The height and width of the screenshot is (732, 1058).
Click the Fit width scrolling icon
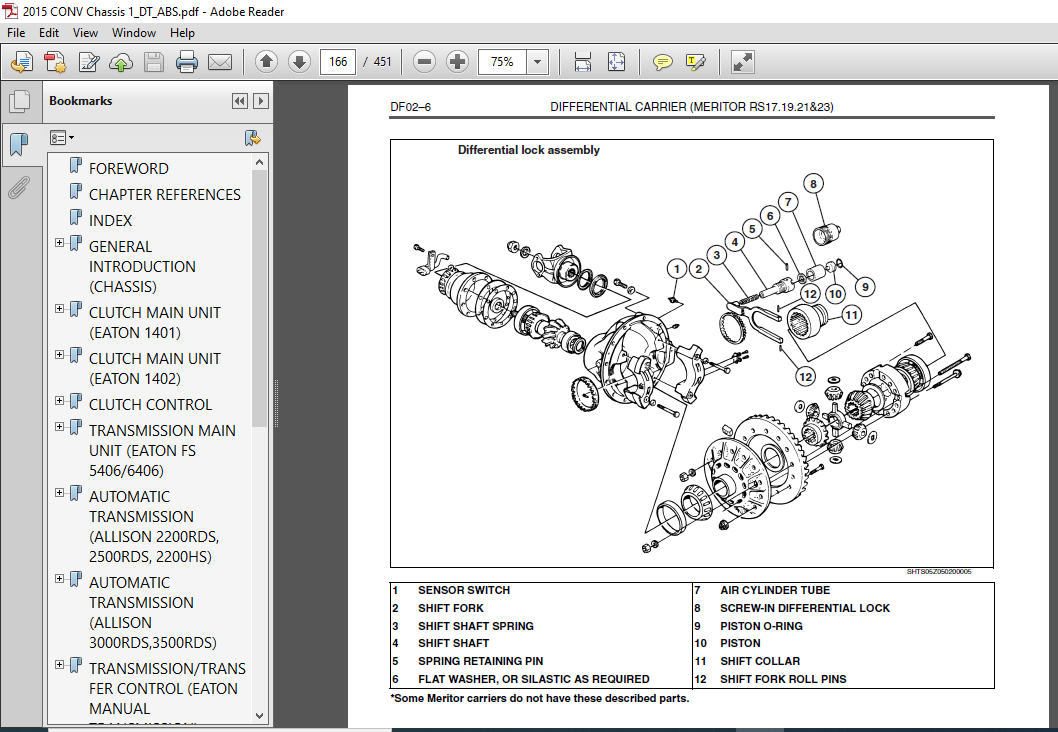tap(582, 62)
